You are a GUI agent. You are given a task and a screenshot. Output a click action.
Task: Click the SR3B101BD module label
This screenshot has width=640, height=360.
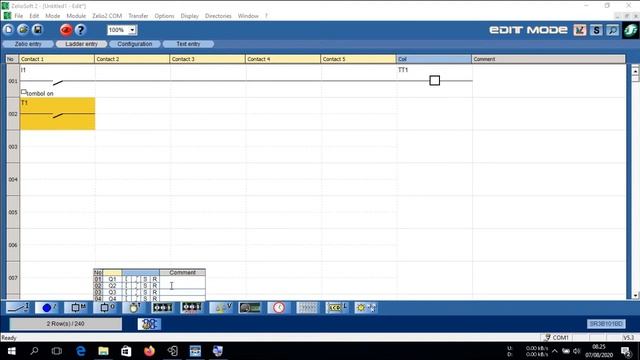[x=606, y=324]
